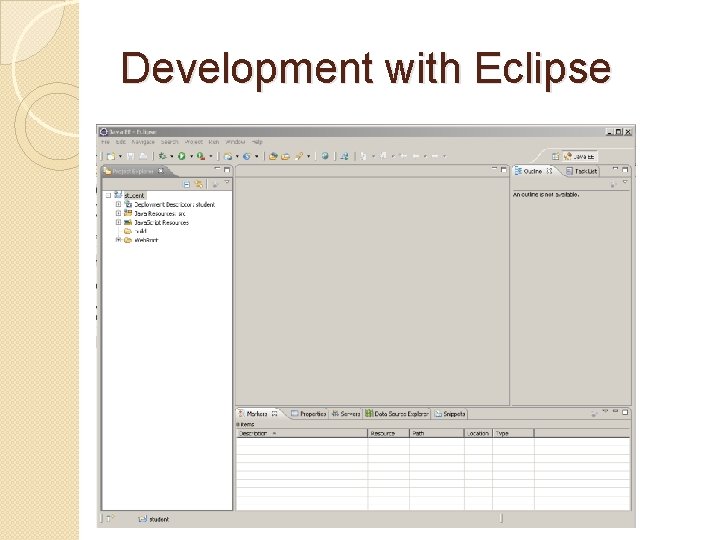720x540 pixels.
Task: Click the Open Type folder icon
Action: (x=273, y=156)
